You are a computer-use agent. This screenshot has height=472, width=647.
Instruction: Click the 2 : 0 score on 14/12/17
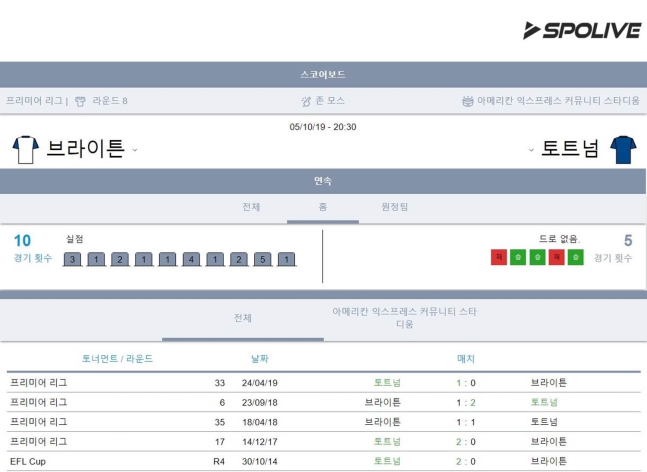click(x=466, y=442)
